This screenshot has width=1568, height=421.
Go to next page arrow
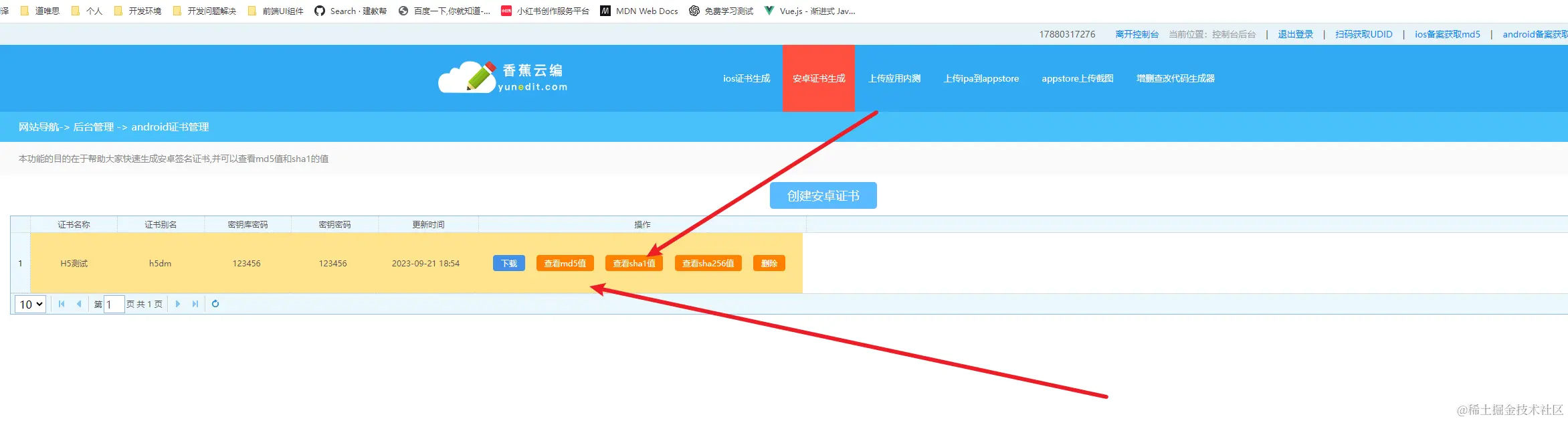tap(177, 304)
